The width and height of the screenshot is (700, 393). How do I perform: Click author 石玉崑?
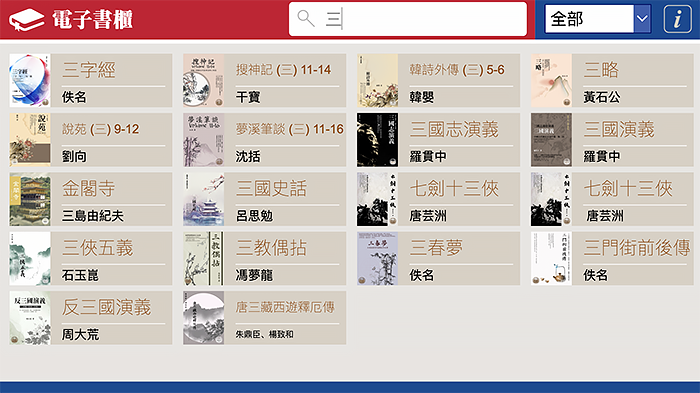pyautogui.click(x=80, y=275)
